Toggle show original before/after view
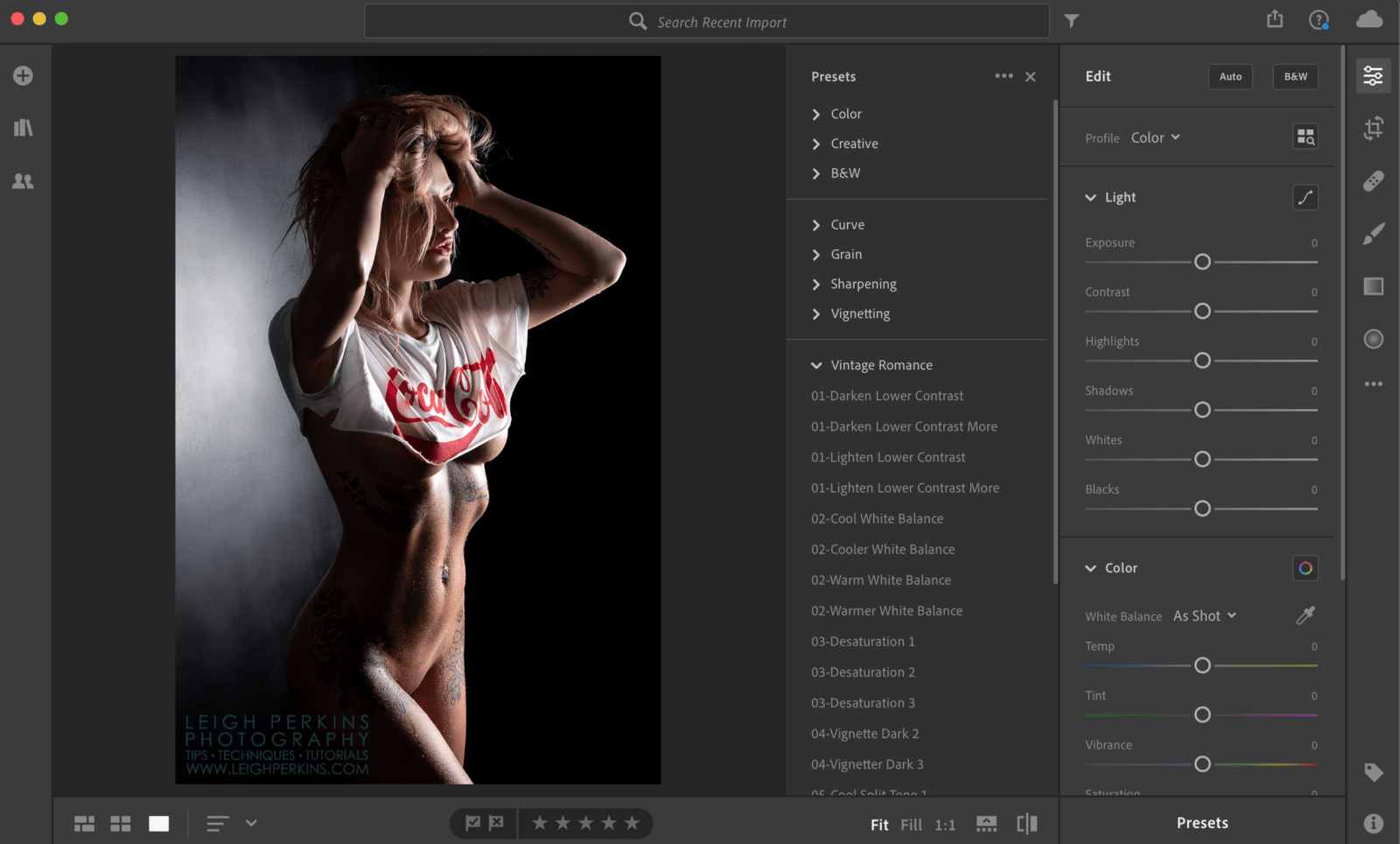The image size is (1400, 844). click(x=1027, y=824)
